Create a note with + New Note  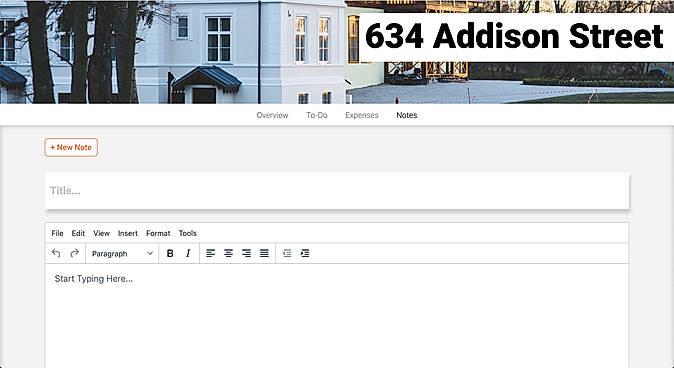click(x=71, y=147)
